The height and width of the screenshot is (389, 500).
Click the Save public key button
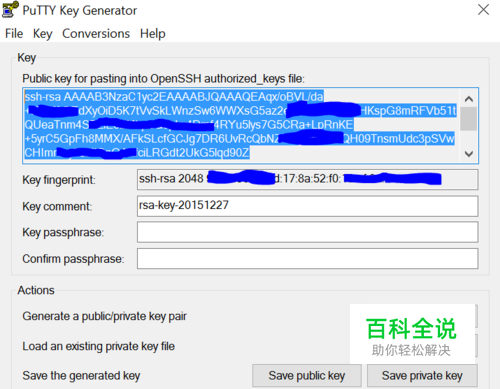click(307, 376)
